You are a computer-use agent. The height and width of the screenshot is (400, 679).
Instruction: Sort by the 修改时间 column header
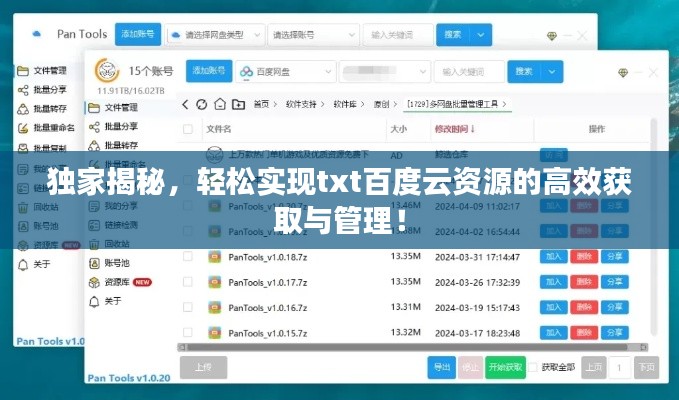455,129
